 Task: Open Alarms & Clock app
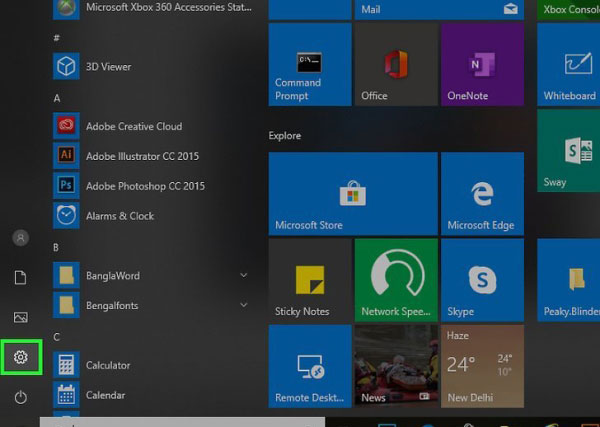(152, 216)
